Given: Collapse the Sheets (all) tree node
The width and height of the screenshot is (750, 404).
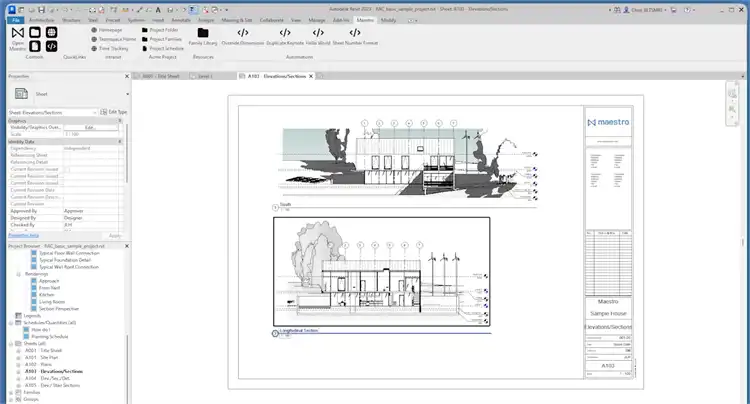Looking at the screenshot, I should tap(11, 344).
